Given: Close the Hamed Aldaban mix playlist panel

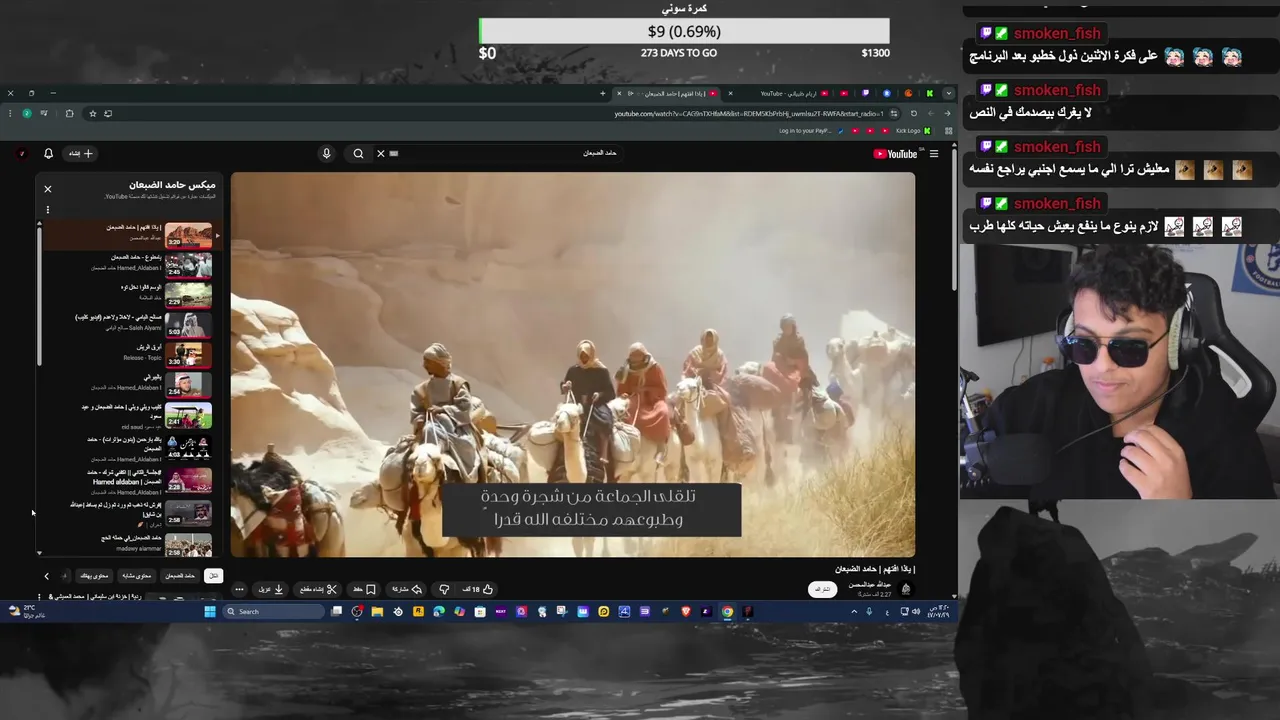Looking at the screenshot, I should (x=47, y=188).
